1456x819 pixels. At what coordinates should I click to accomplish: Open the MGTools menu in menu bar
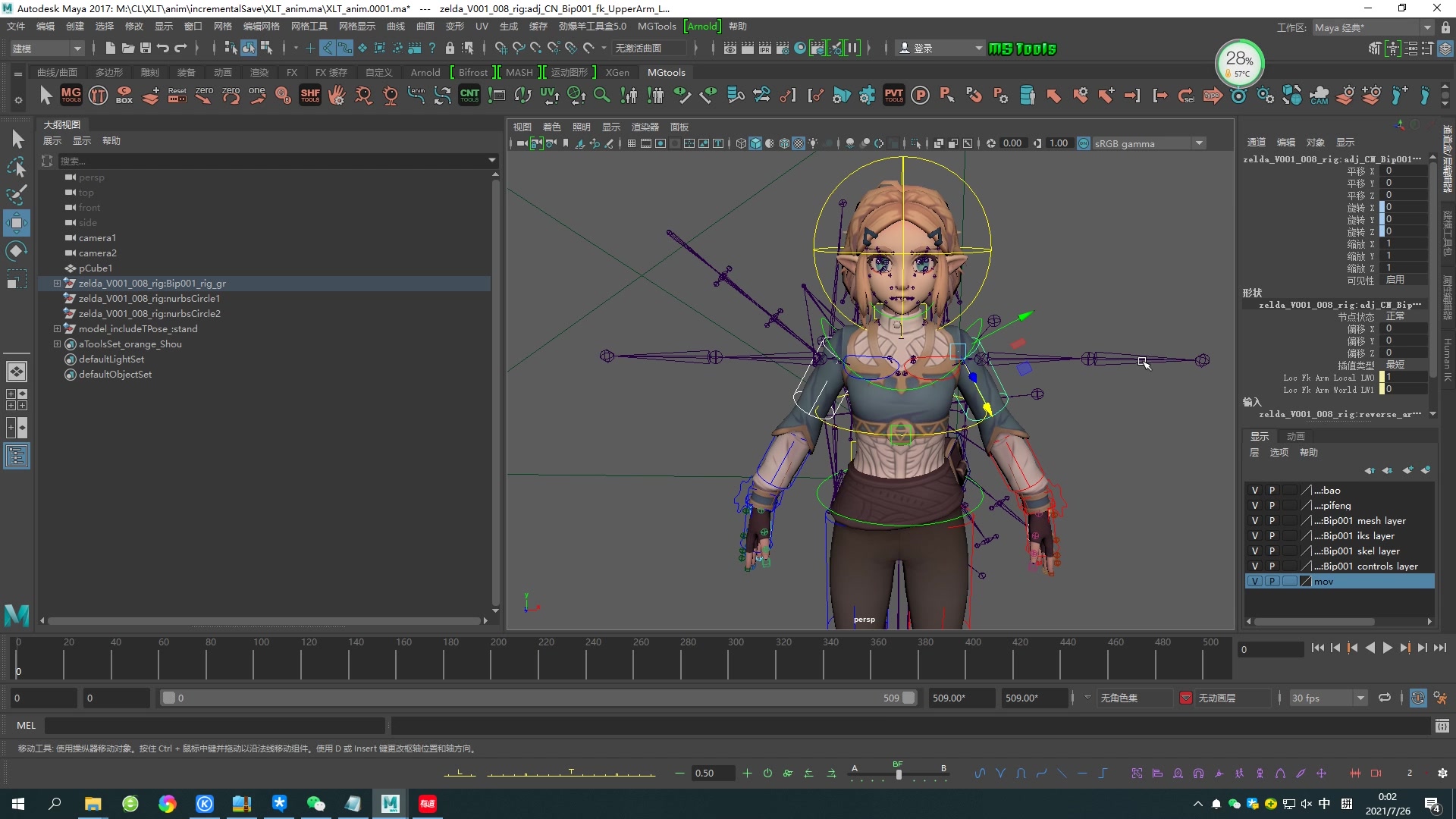pyautogui.click(x=657, y=26)
